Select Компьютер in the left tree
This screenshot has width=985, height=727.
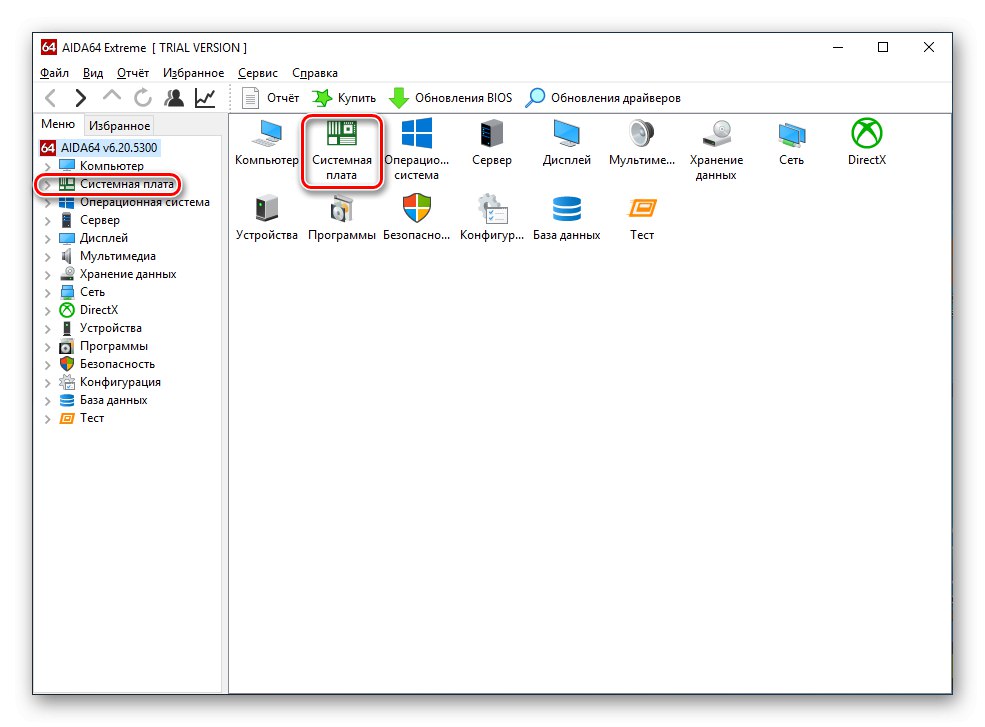(112, 166)
